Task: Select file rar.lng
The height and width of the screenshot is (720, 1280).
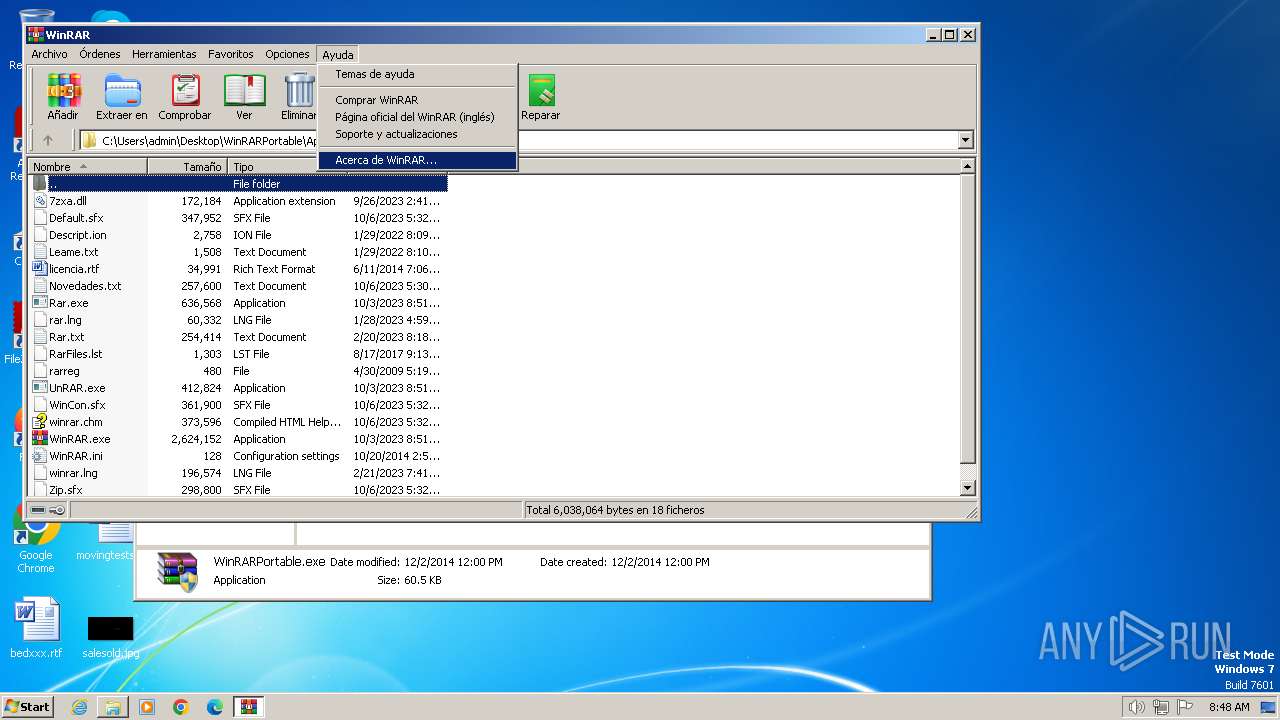Action: tap(65, 320)
